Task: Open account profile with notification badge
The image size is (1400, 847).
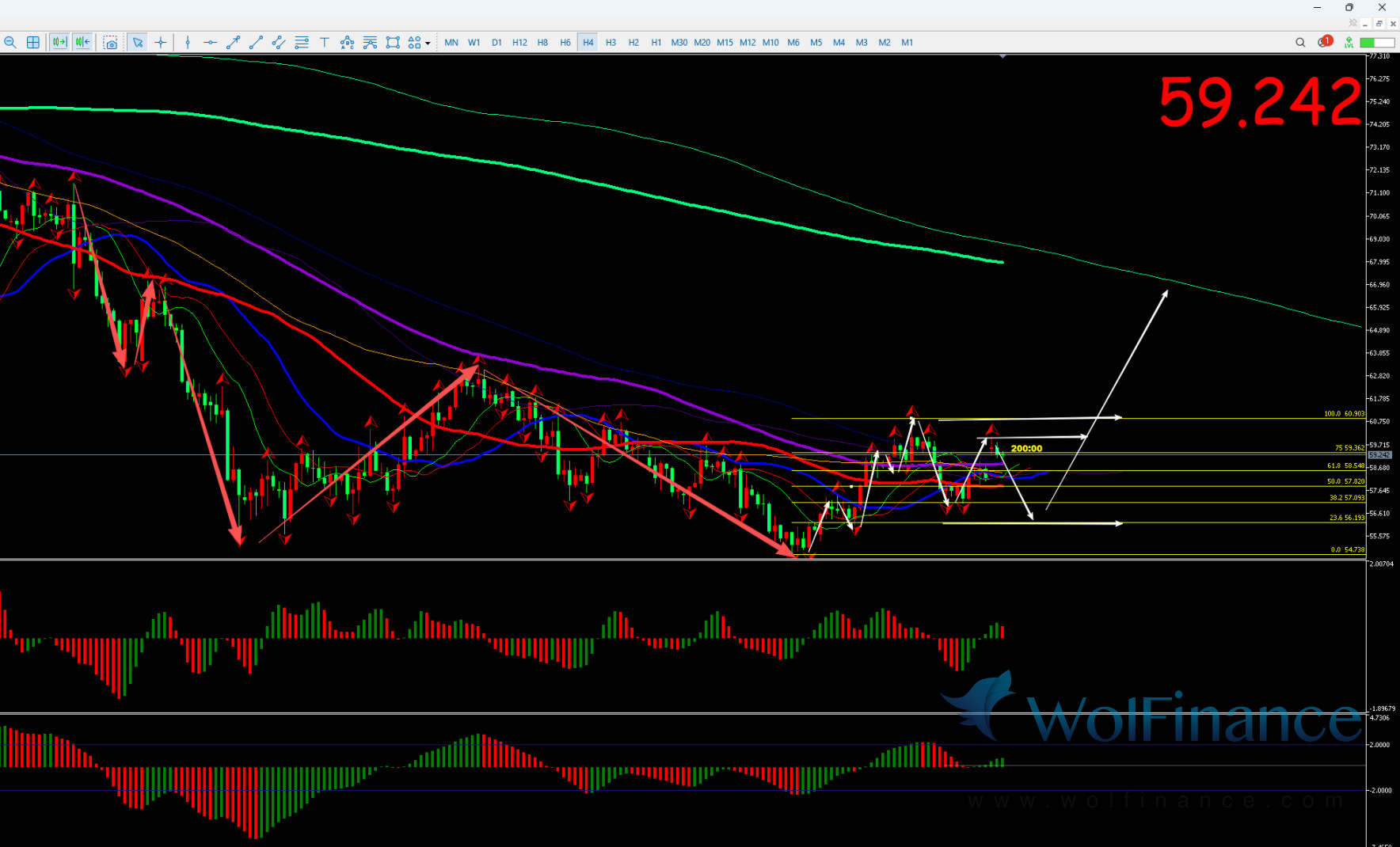Action: (x=1325, y=42)
